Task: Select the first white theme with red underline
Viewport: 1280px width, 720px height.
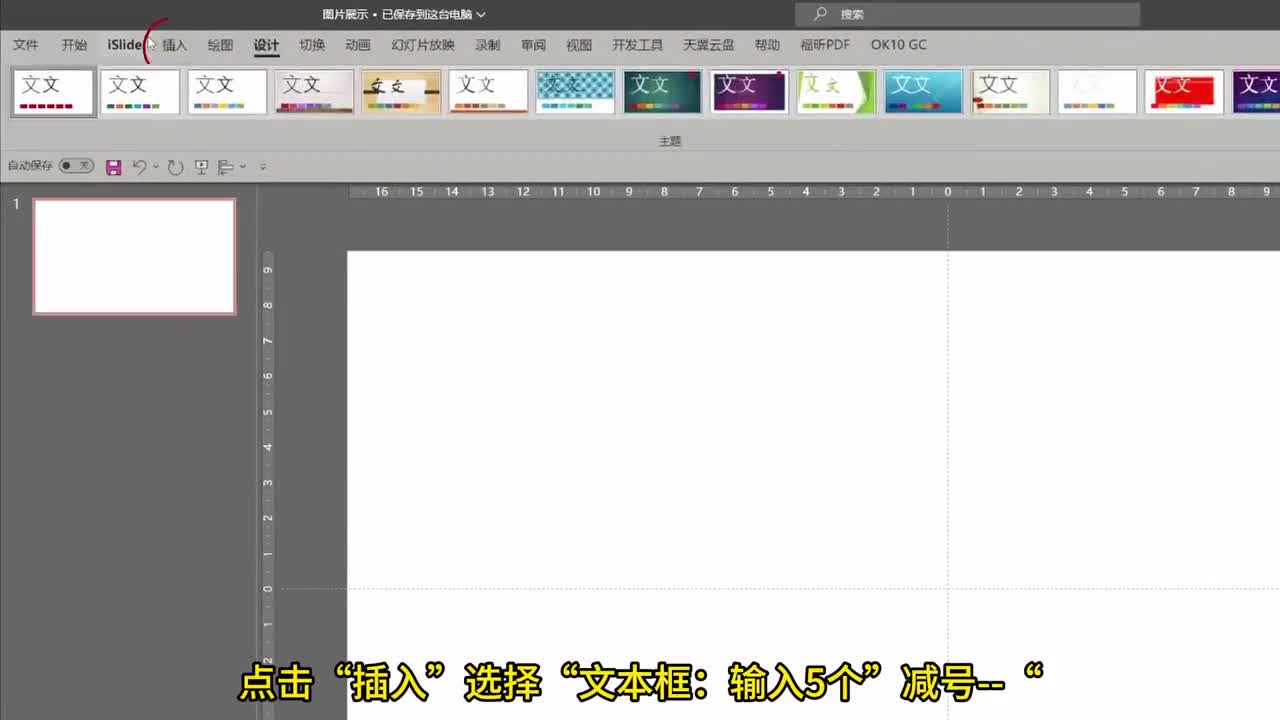Action: pyautogui.click(x=53, y=91)
